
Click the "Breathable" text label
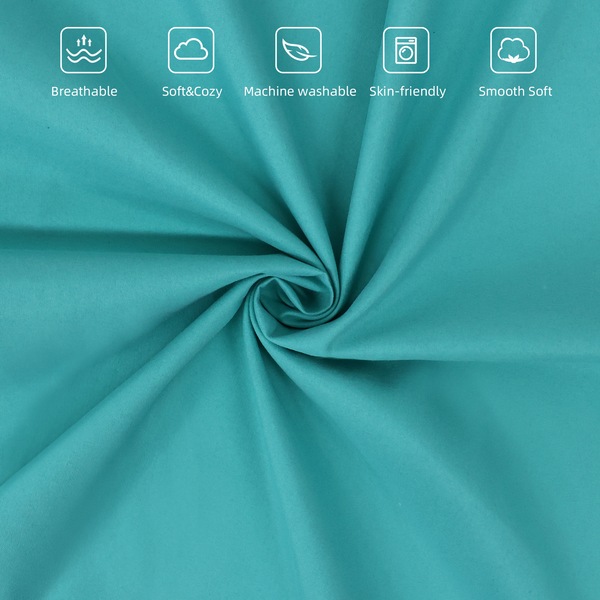tap(84, 92)
